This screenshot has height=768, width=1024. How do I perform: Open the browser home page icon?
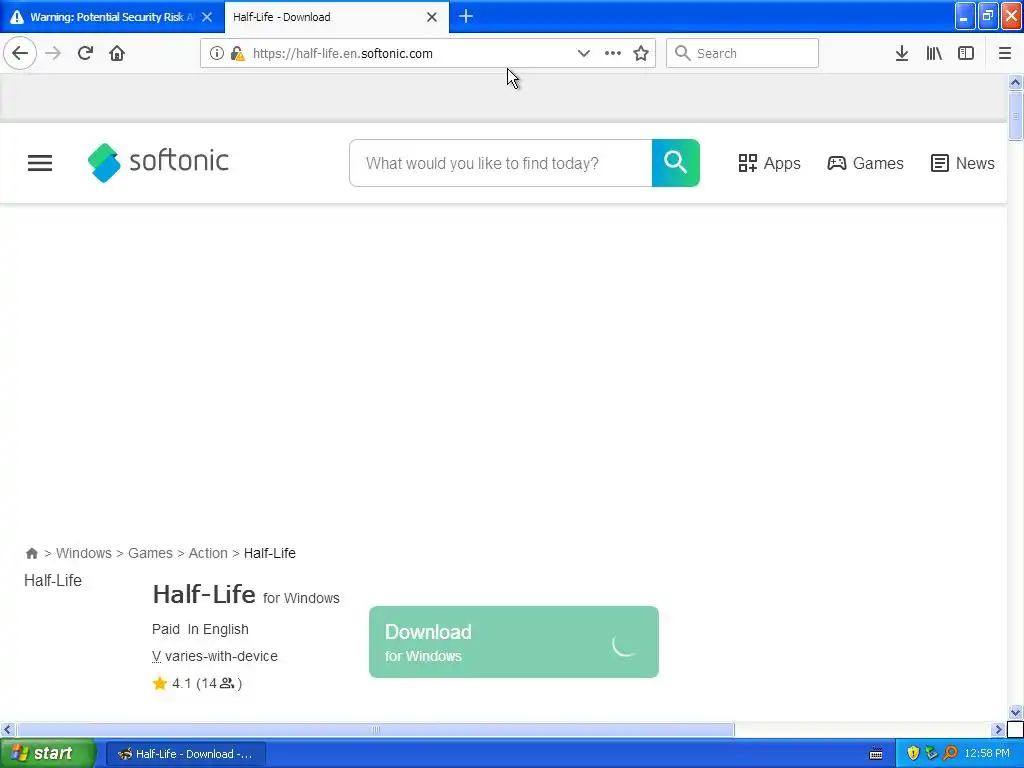coord(117,53)
